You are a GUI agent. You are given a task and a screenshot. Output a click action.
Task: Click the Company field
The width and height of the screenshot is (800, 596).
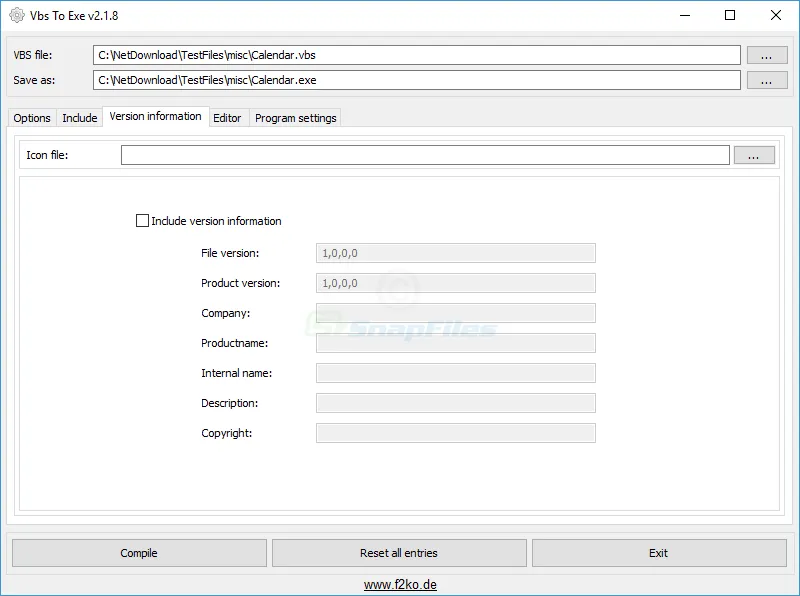click(456, 313)
